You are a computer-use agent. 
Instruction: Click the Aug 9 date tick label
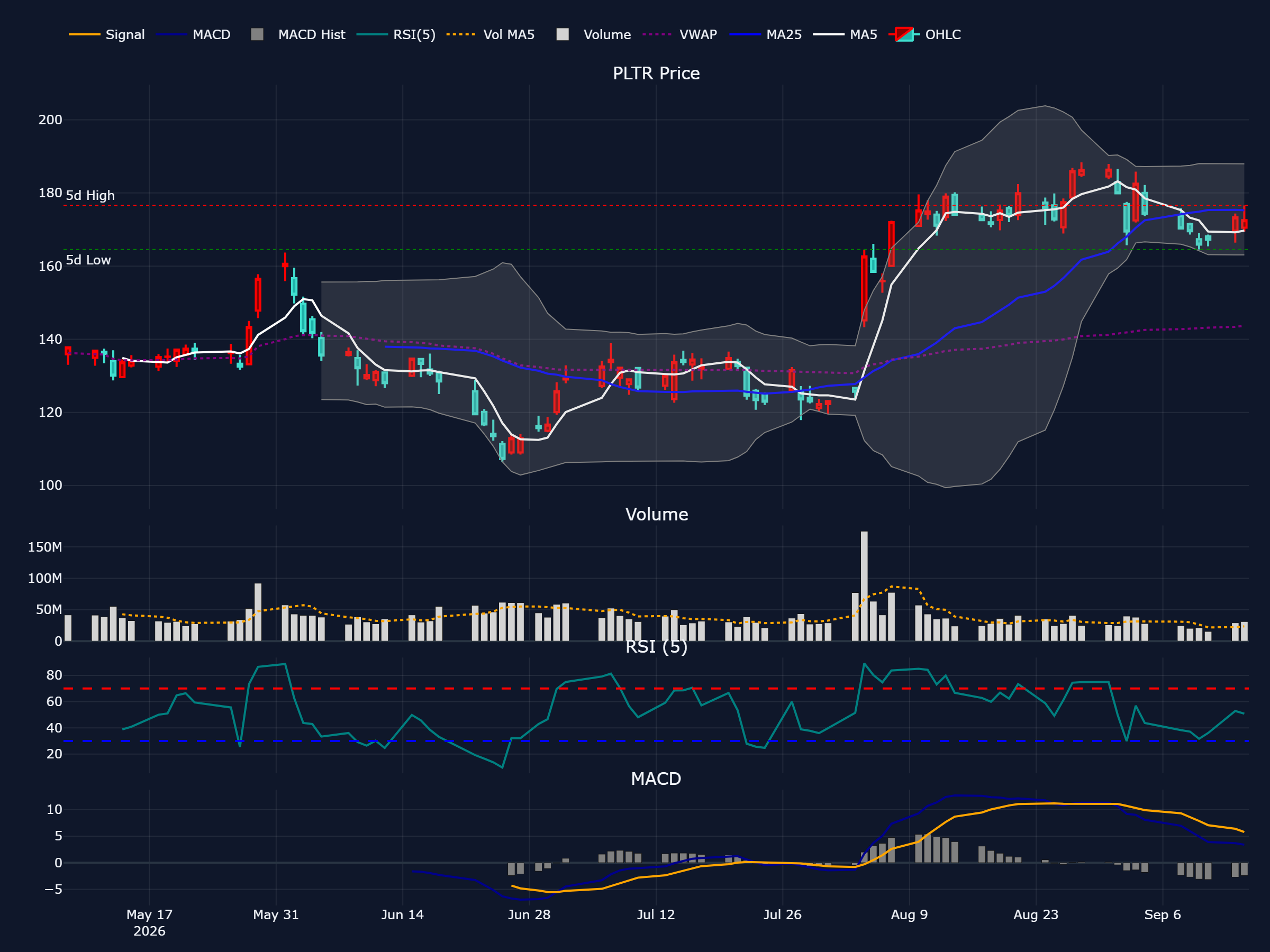(x=910, y=914)
